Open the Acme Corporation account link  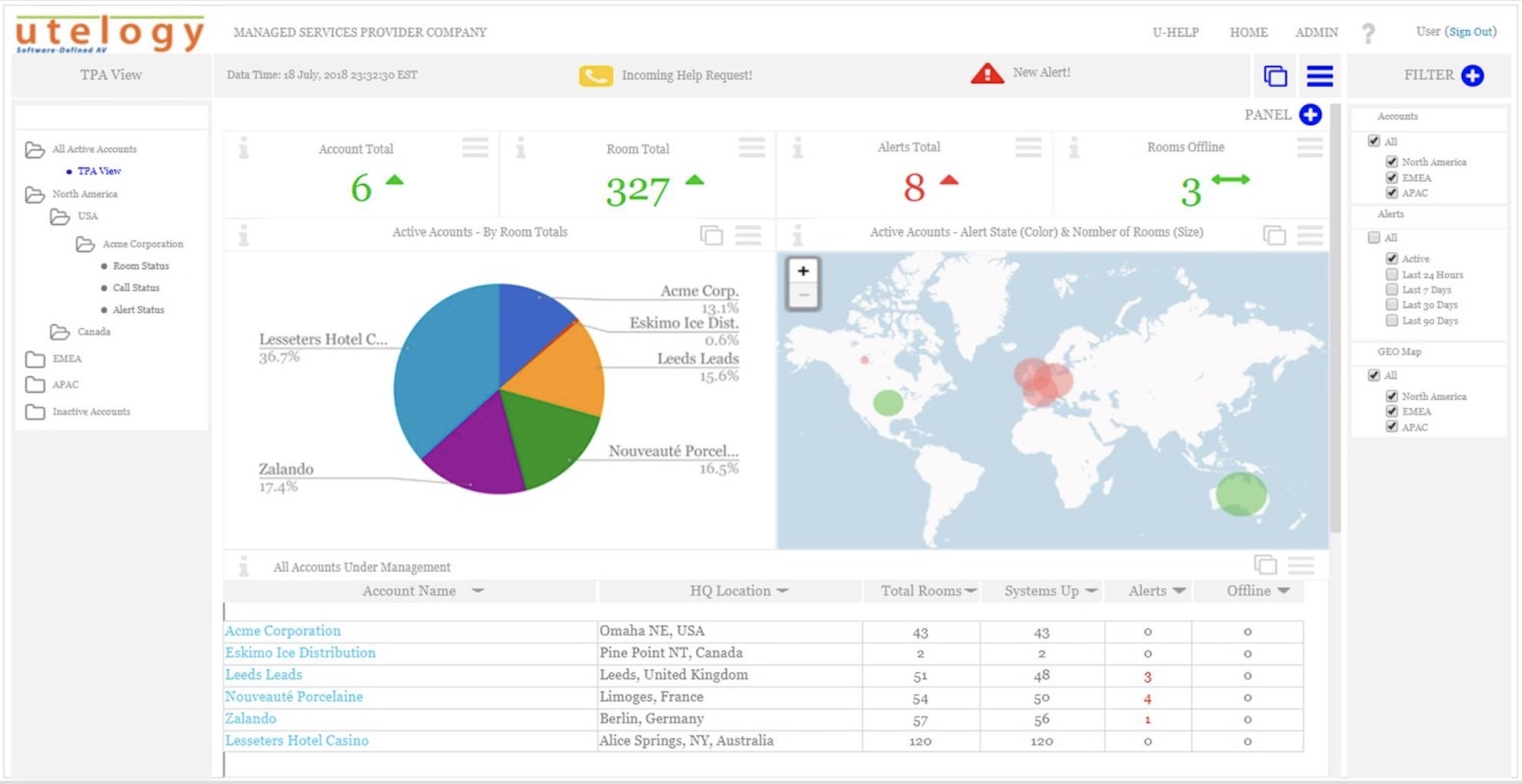(283, 631)
